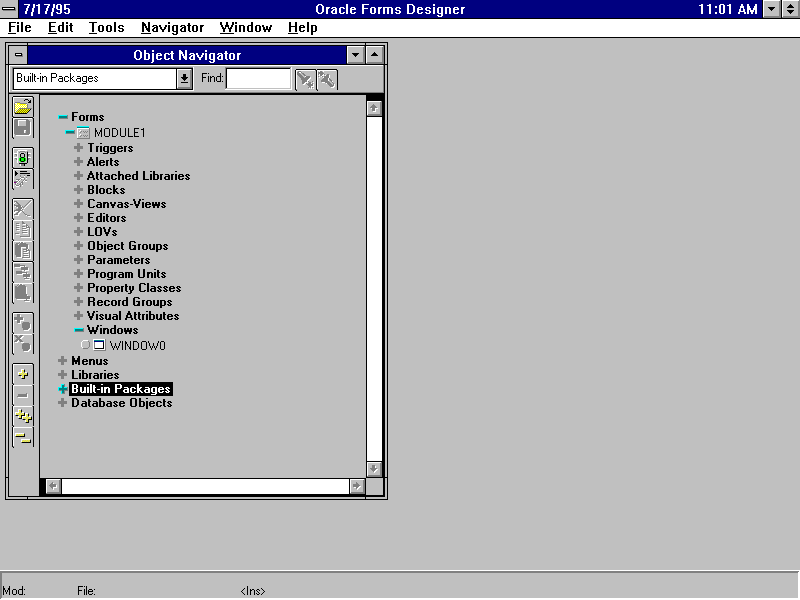This screenshot has height=600, width=800.
Task: Click the vertical scrollbar down arrow
Action: tap(374, 468)
